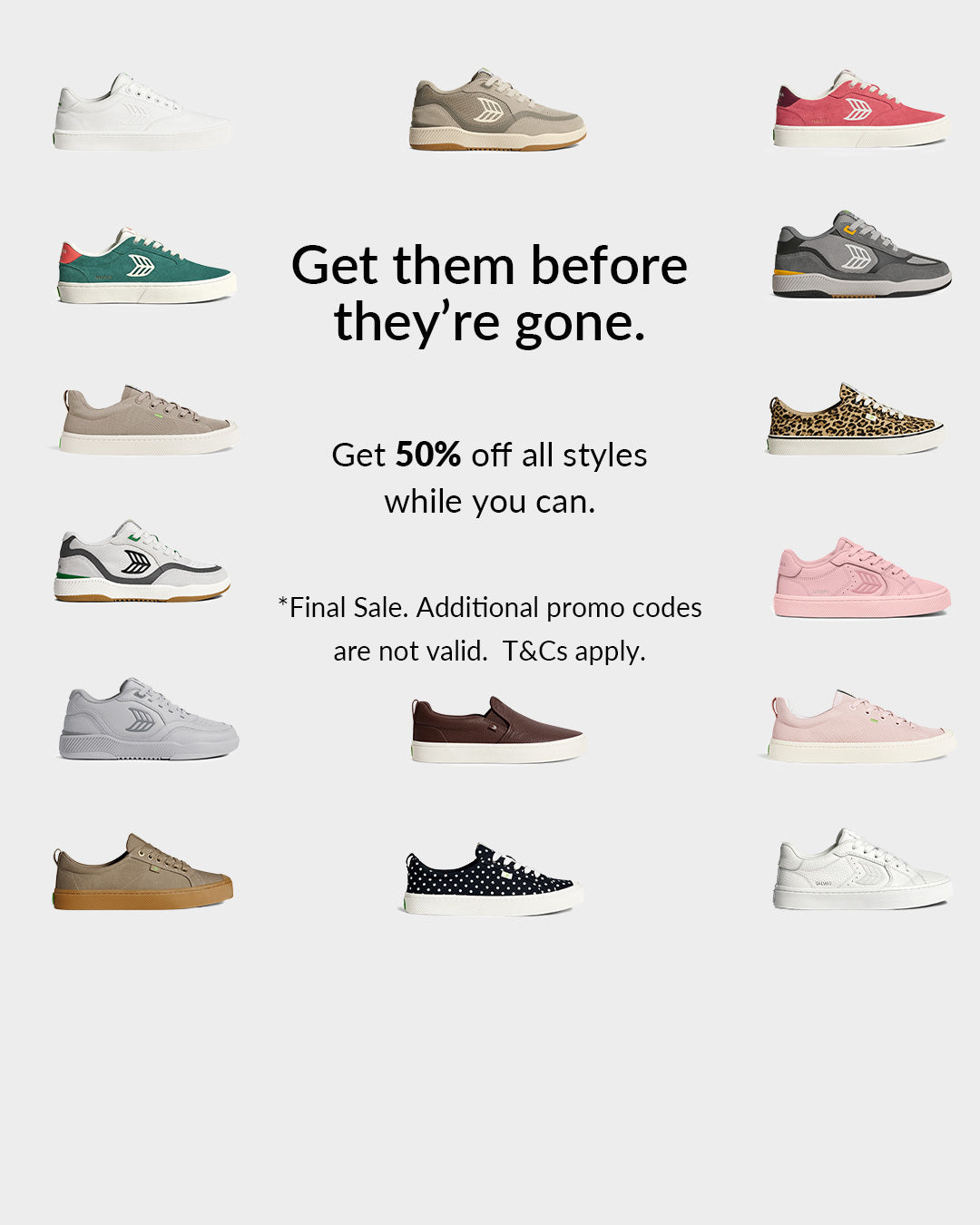
Task: Click the grey chunky sneaker with yellow accent
Action: pos(861,254)
